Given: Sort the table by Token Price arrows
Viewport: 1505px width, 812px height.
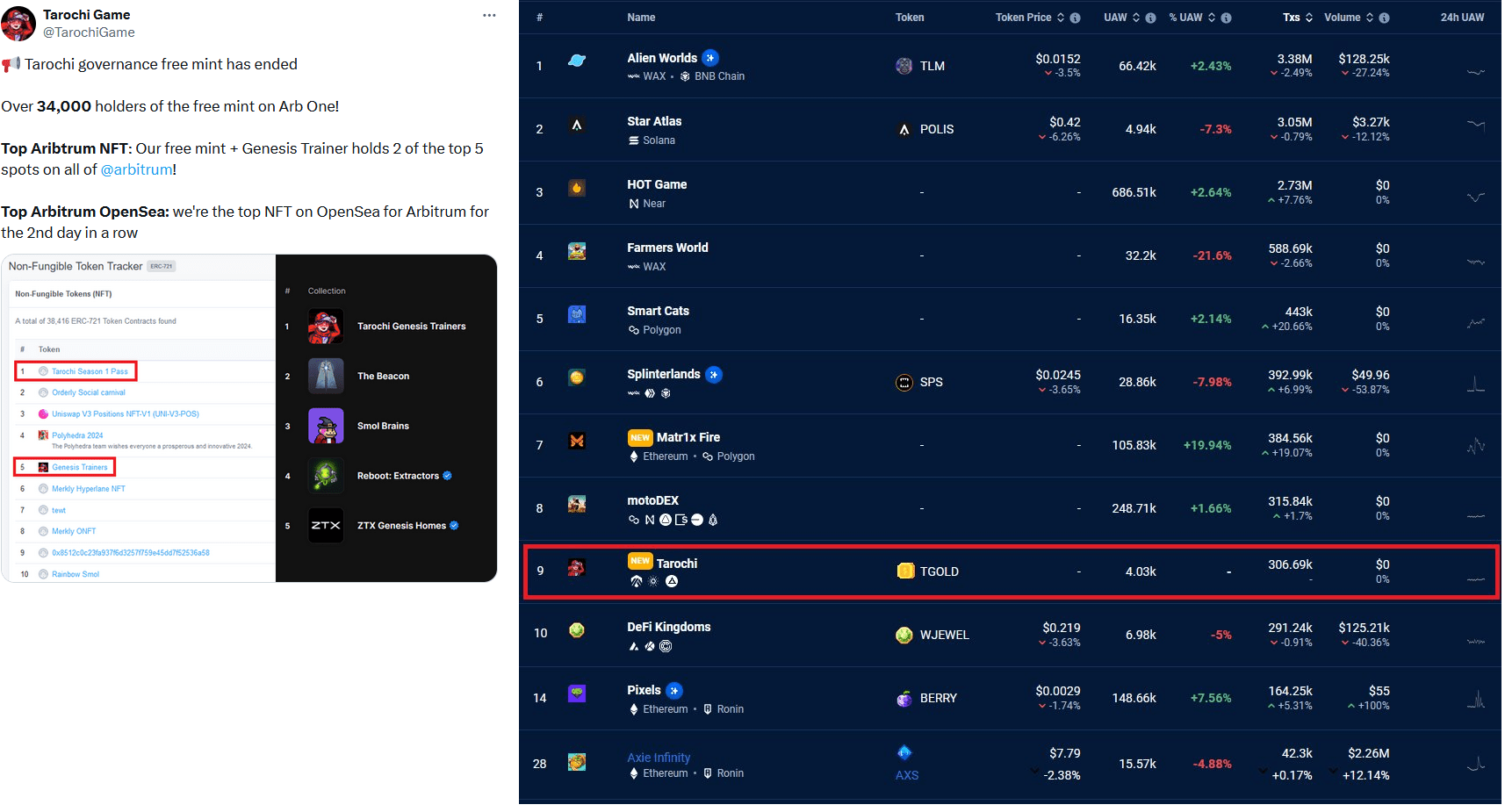Looking at the screenshot, I should pos(1061,18).
